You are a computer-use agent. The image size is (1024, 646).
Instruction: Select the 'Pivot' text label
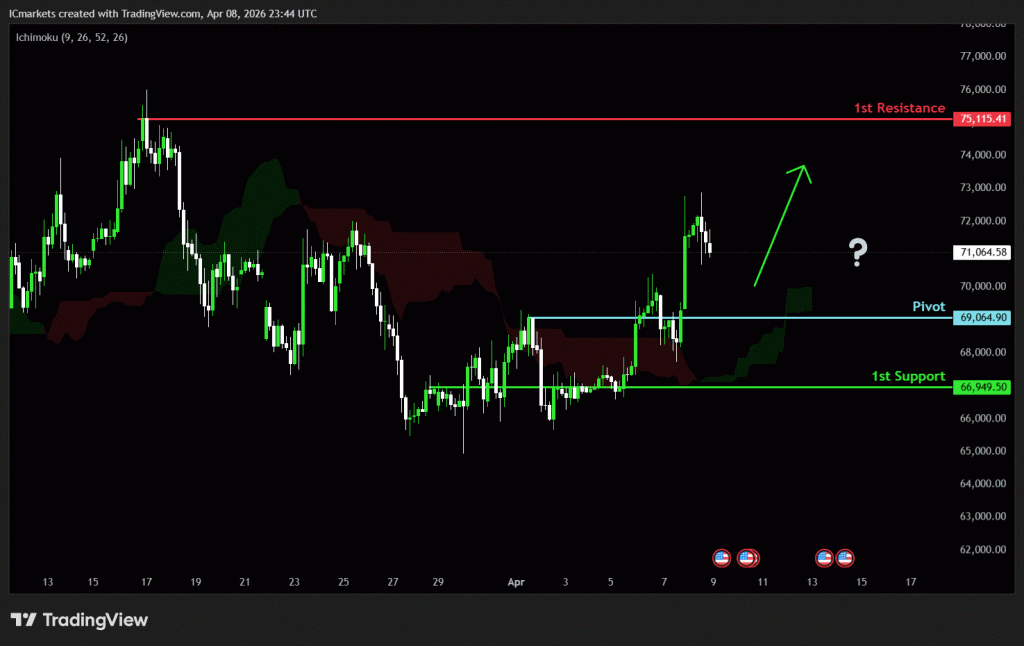tap(928, 306)
